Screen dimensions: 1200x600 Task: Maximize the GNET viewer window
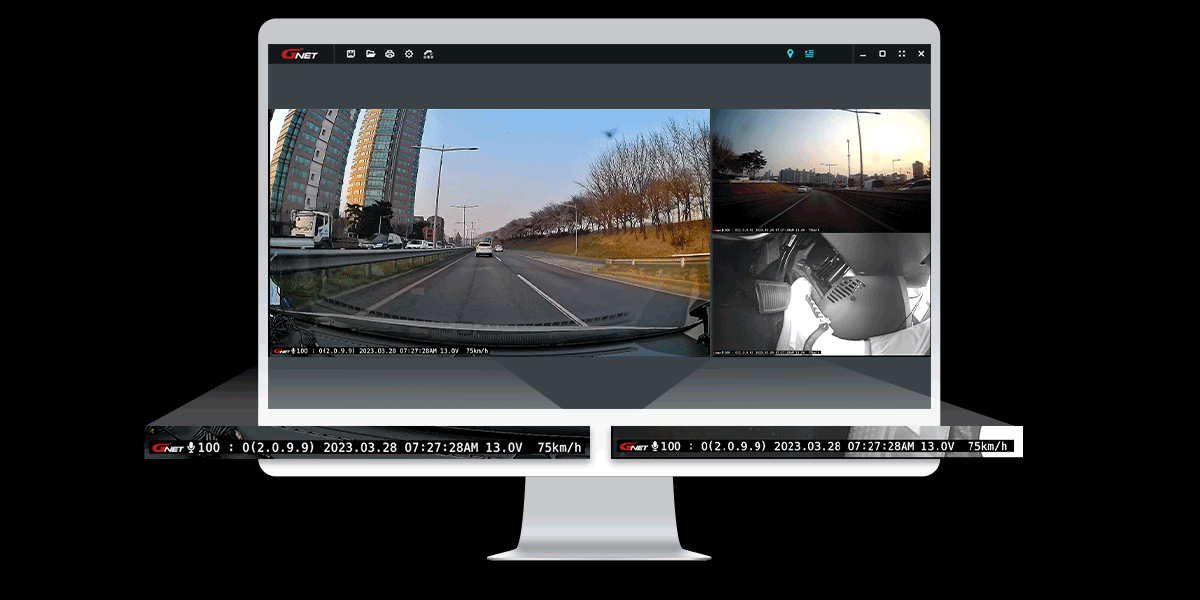[x=882, y=54]
